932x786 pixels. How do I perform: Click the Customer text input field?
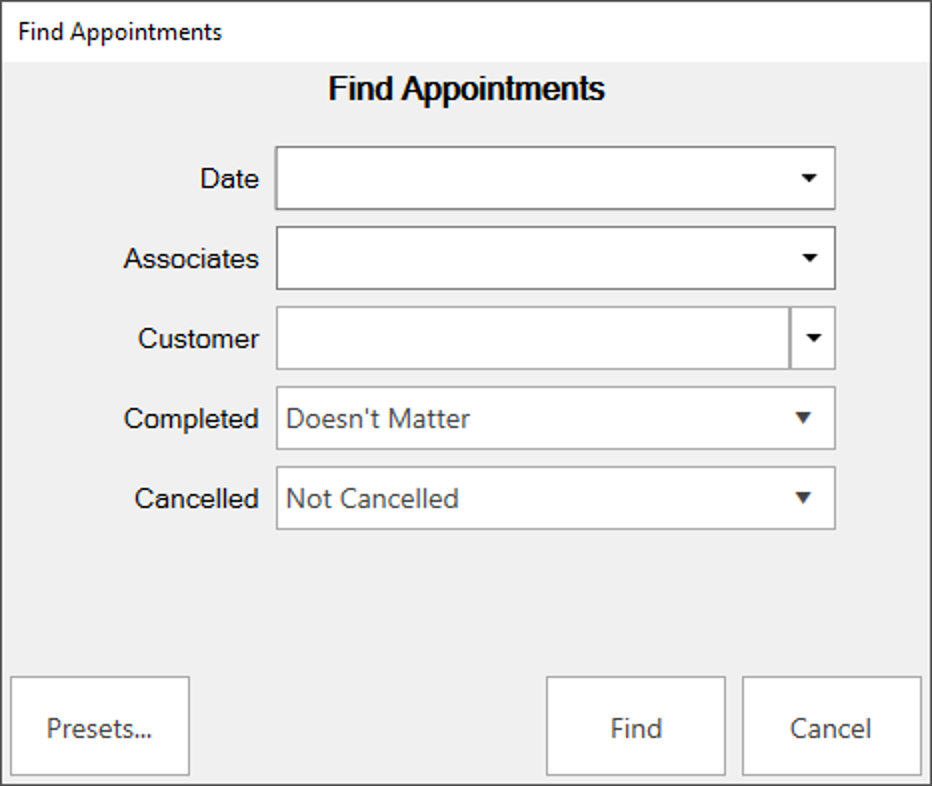[x=532, y=339]
